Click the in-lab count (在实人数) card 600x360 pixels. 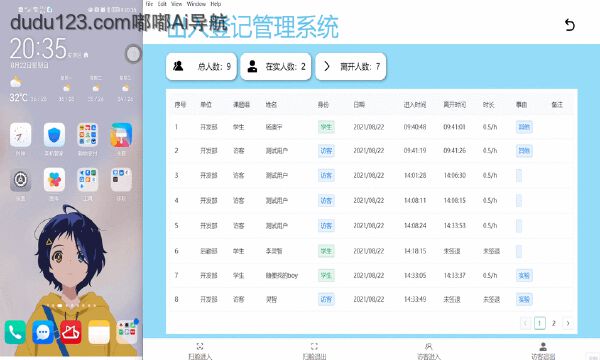276,67
